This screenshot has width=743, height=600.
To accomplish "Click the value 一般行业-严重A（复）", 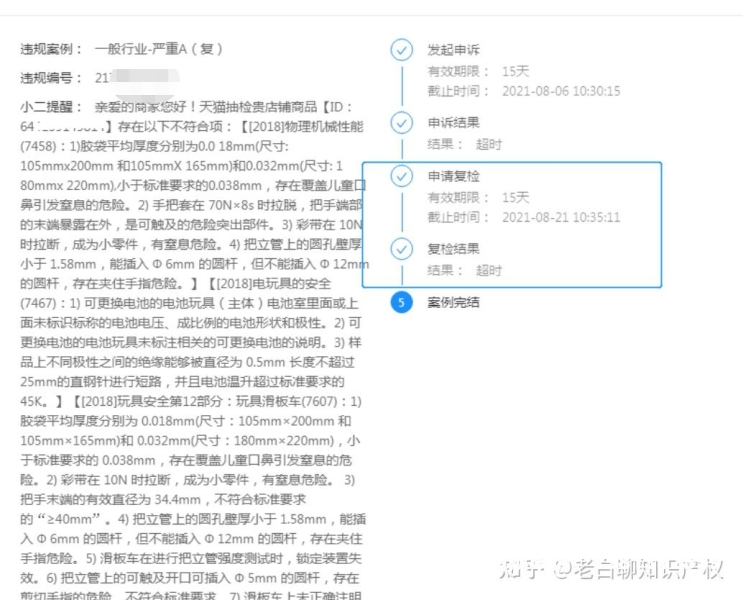I will (x=158, y=49).
